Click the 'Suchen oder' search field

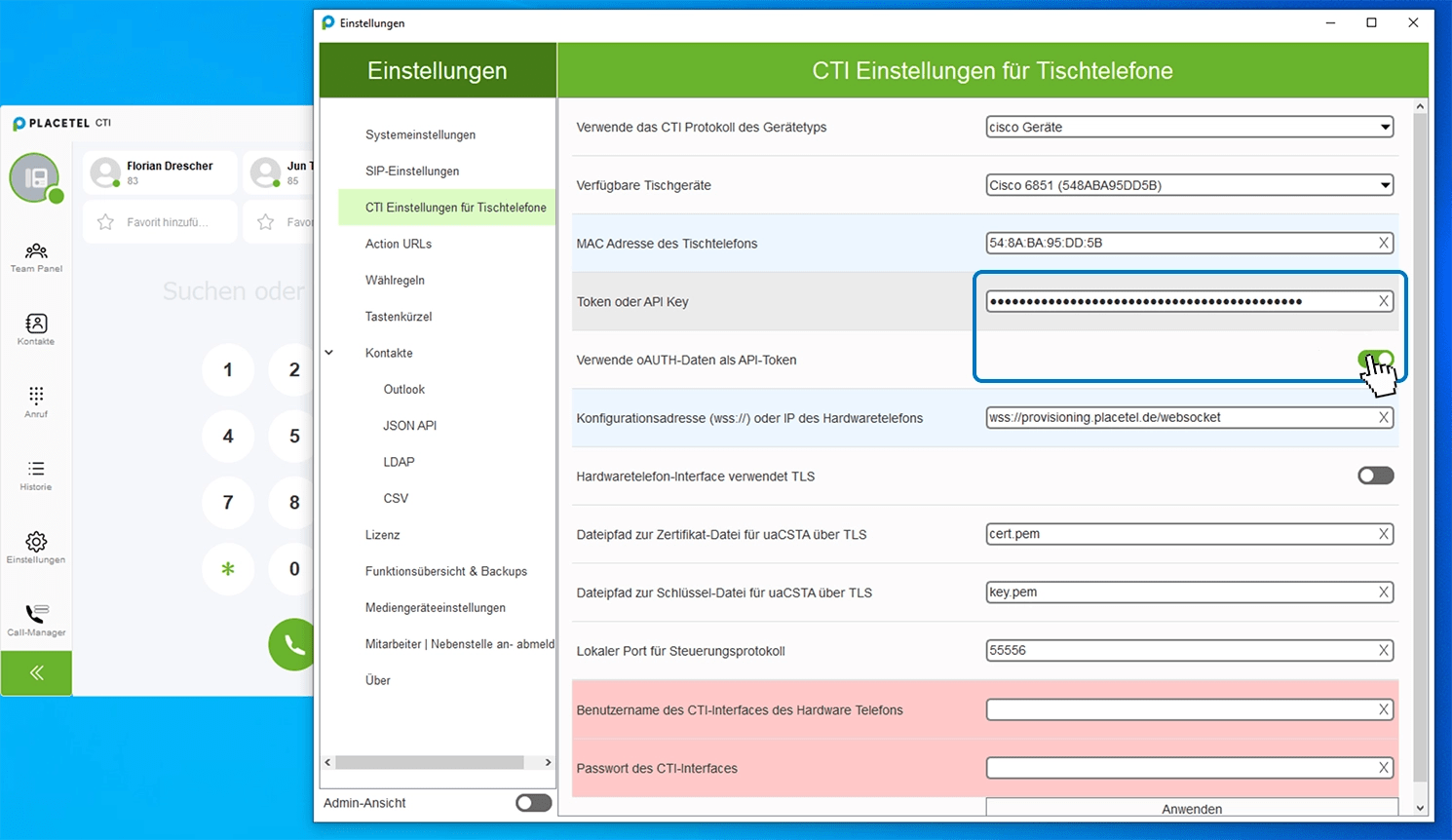[x=234, y=291]
